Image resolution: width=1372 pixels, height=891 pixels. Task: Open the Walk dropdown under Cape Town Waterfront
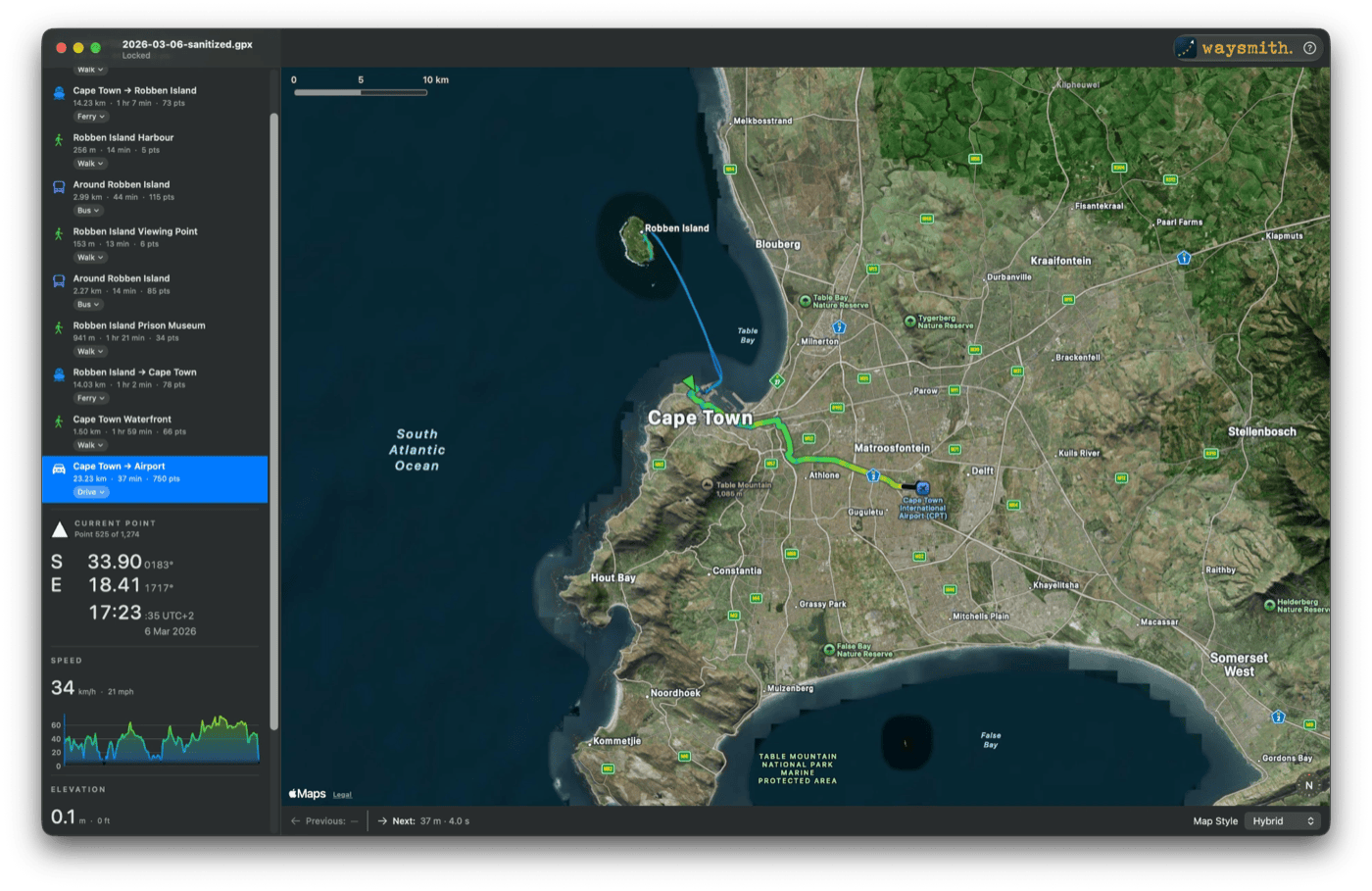point(90,446)
